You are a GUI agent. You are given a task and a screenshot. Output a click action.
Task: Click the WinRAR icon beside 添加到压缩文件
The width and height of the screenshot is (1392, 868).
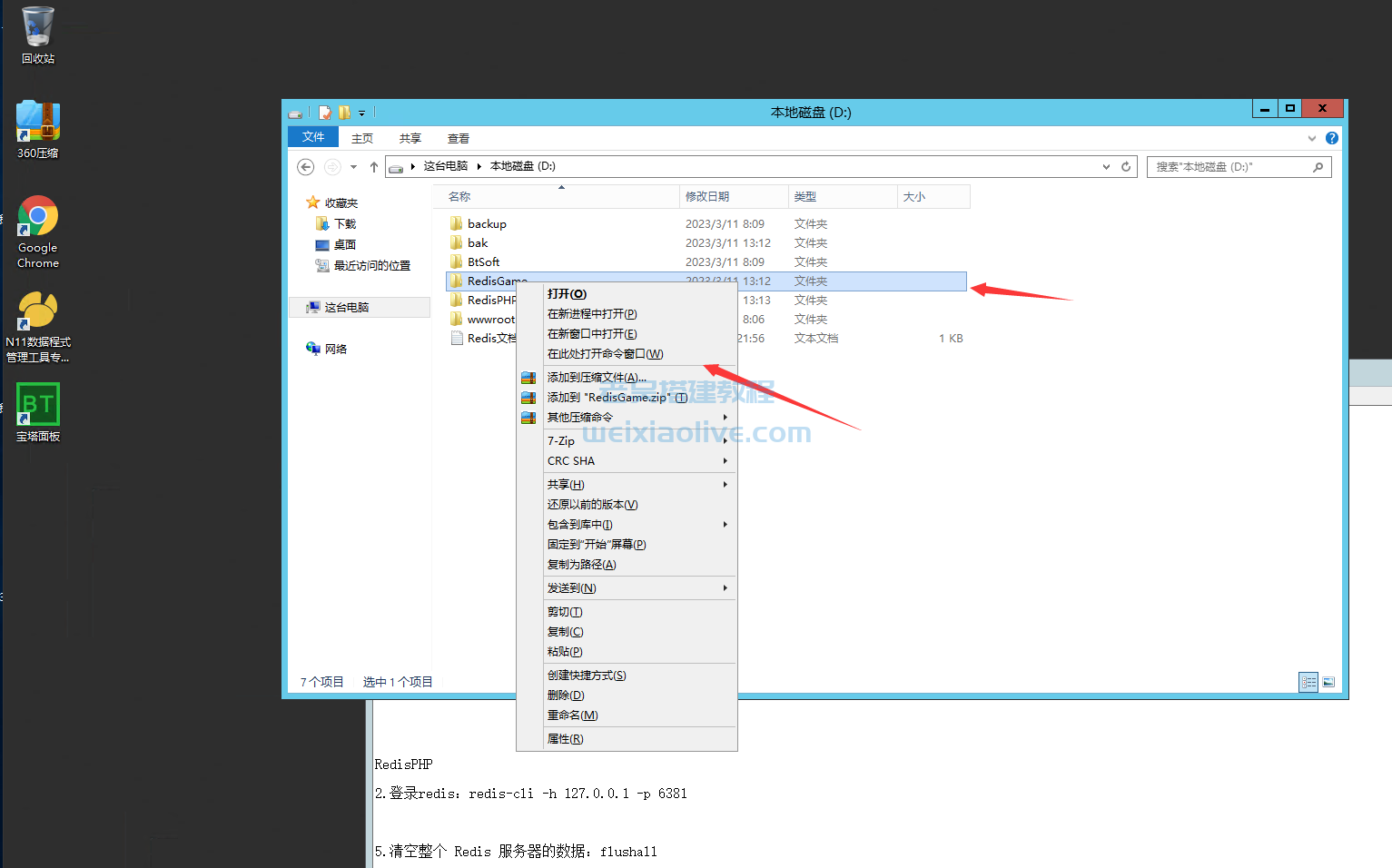[x=528, y=377]
